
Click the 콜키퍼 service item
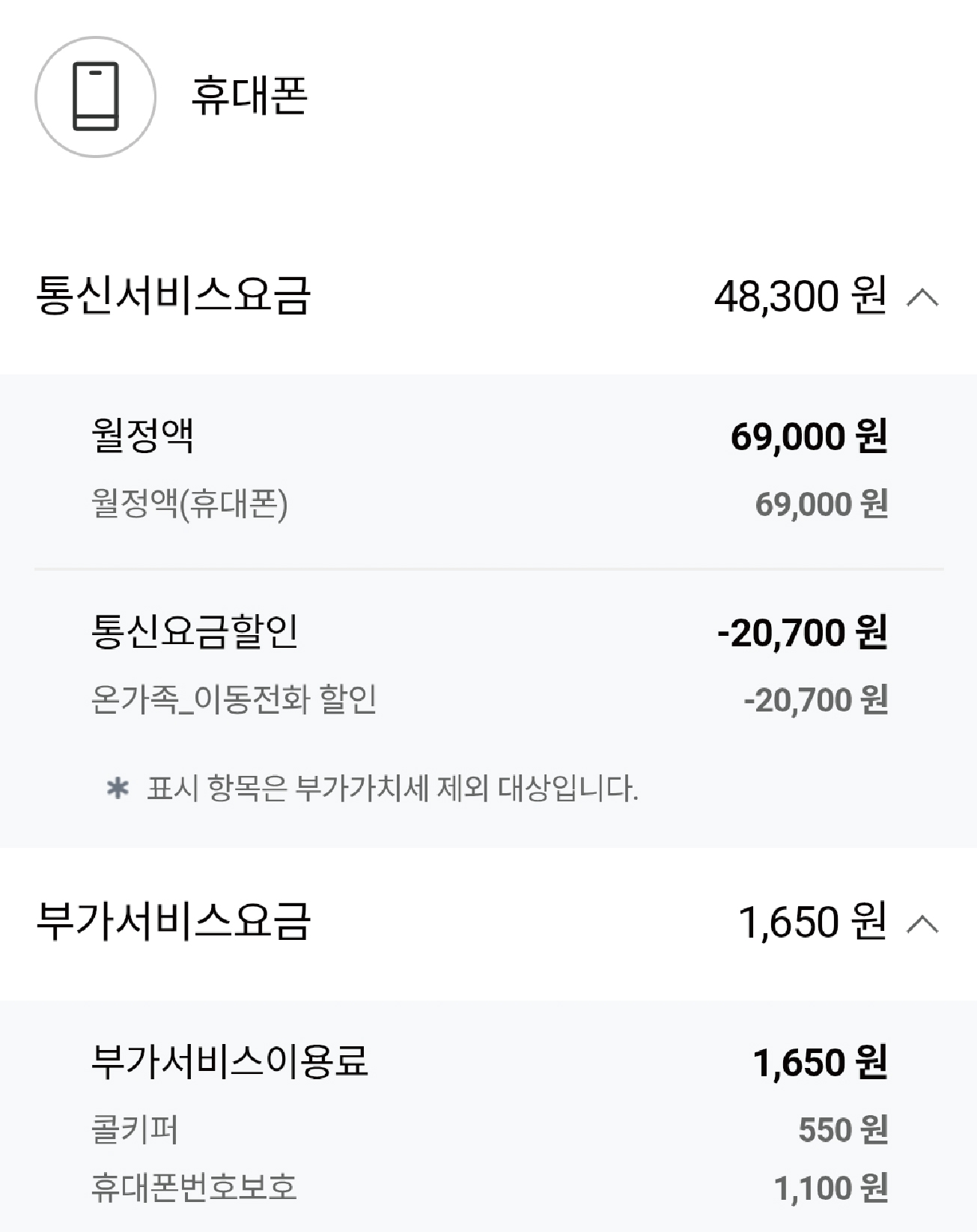point(135,1129)
